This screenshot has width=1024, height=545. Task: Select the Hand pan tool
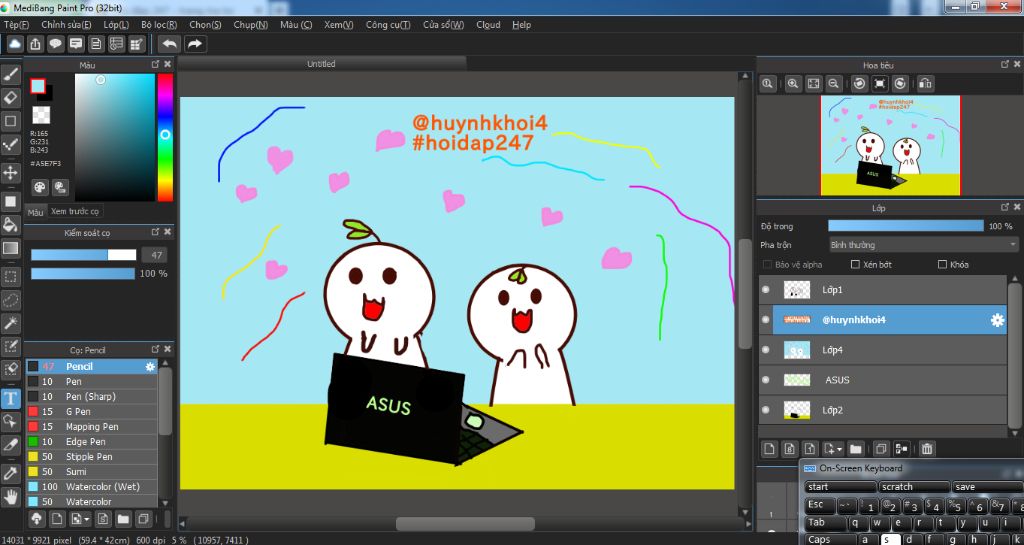pos(10,497)
